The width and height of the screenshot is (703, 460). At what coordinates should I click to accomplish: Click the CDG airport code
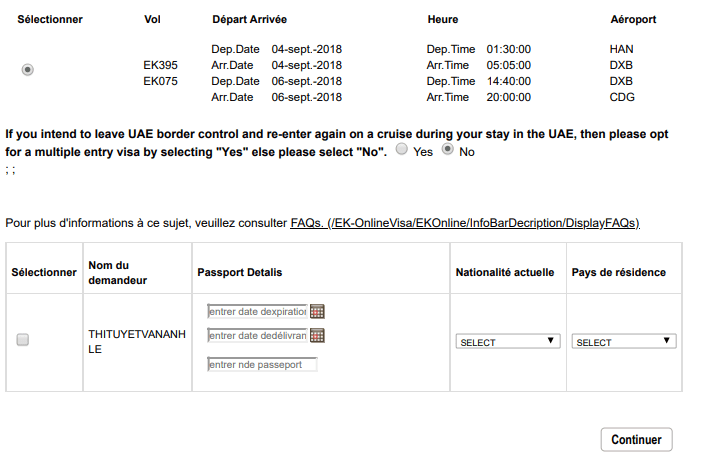pos(621,97)
